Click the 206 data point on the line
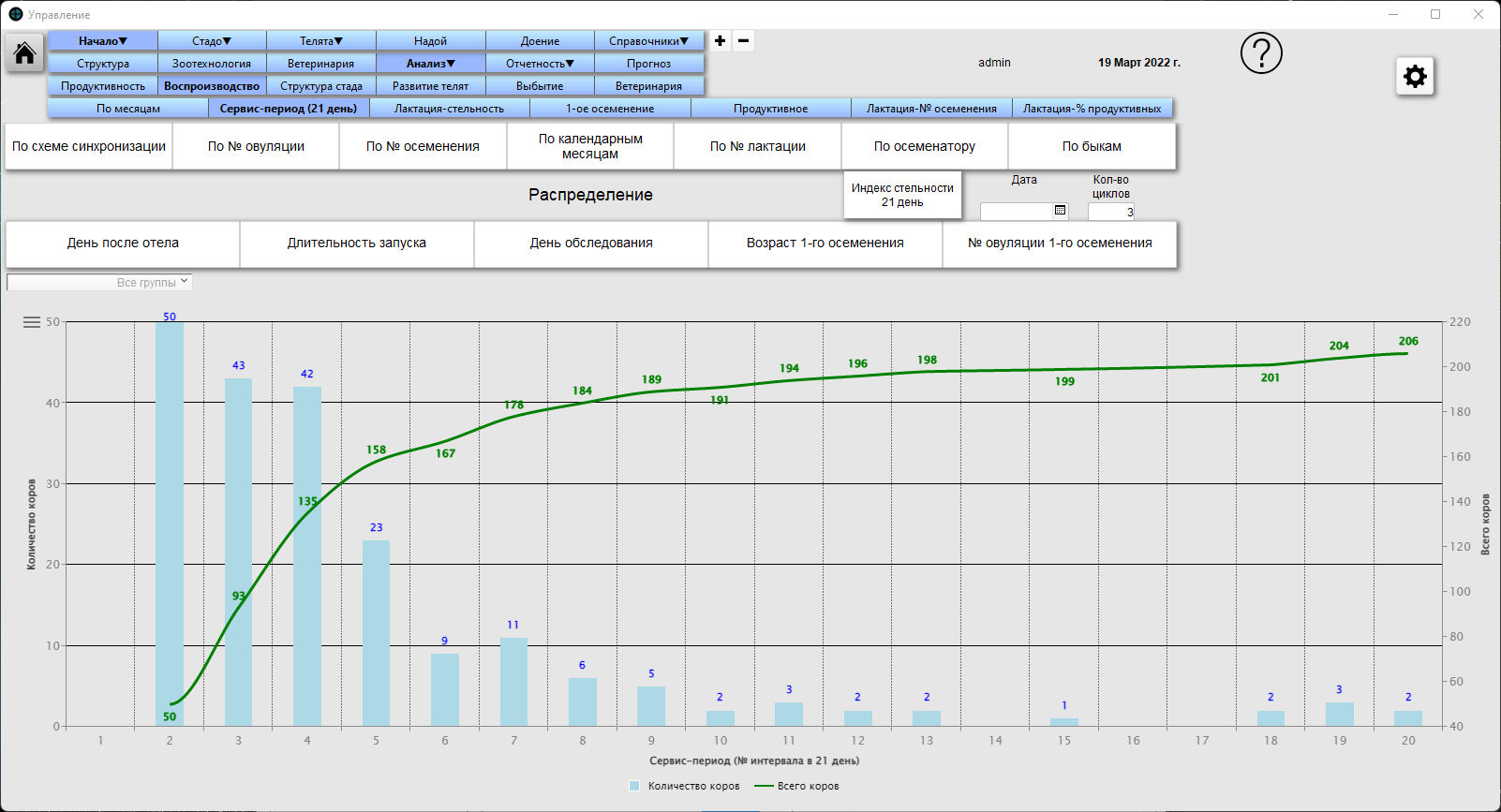Screen dimensions: 1501x812 (x=1407, y=353)
